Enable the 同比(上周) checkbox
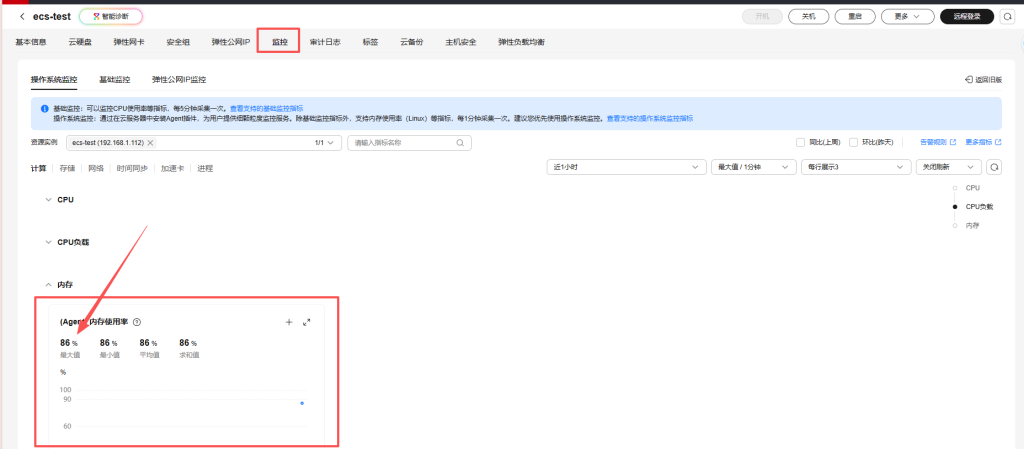 [x=800, y=142]
